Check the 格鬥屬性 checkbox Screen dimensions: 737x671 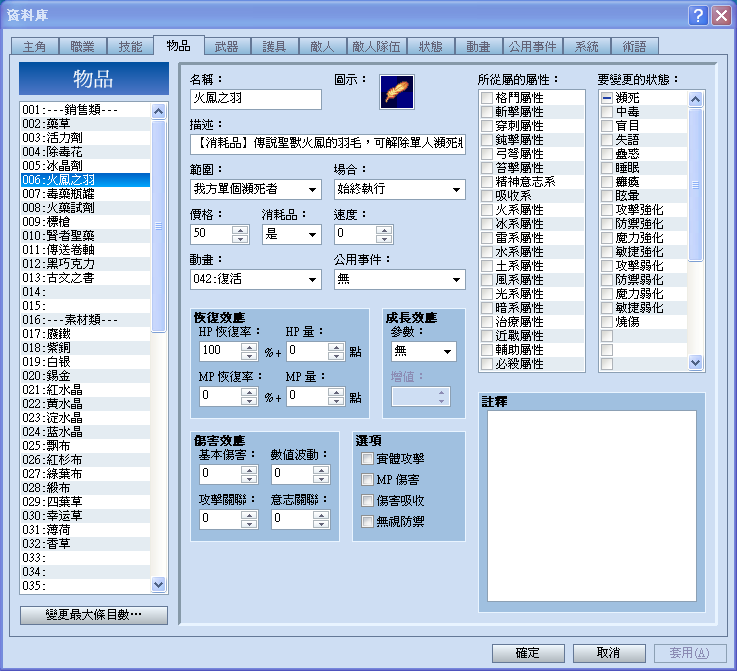[487, 98]
